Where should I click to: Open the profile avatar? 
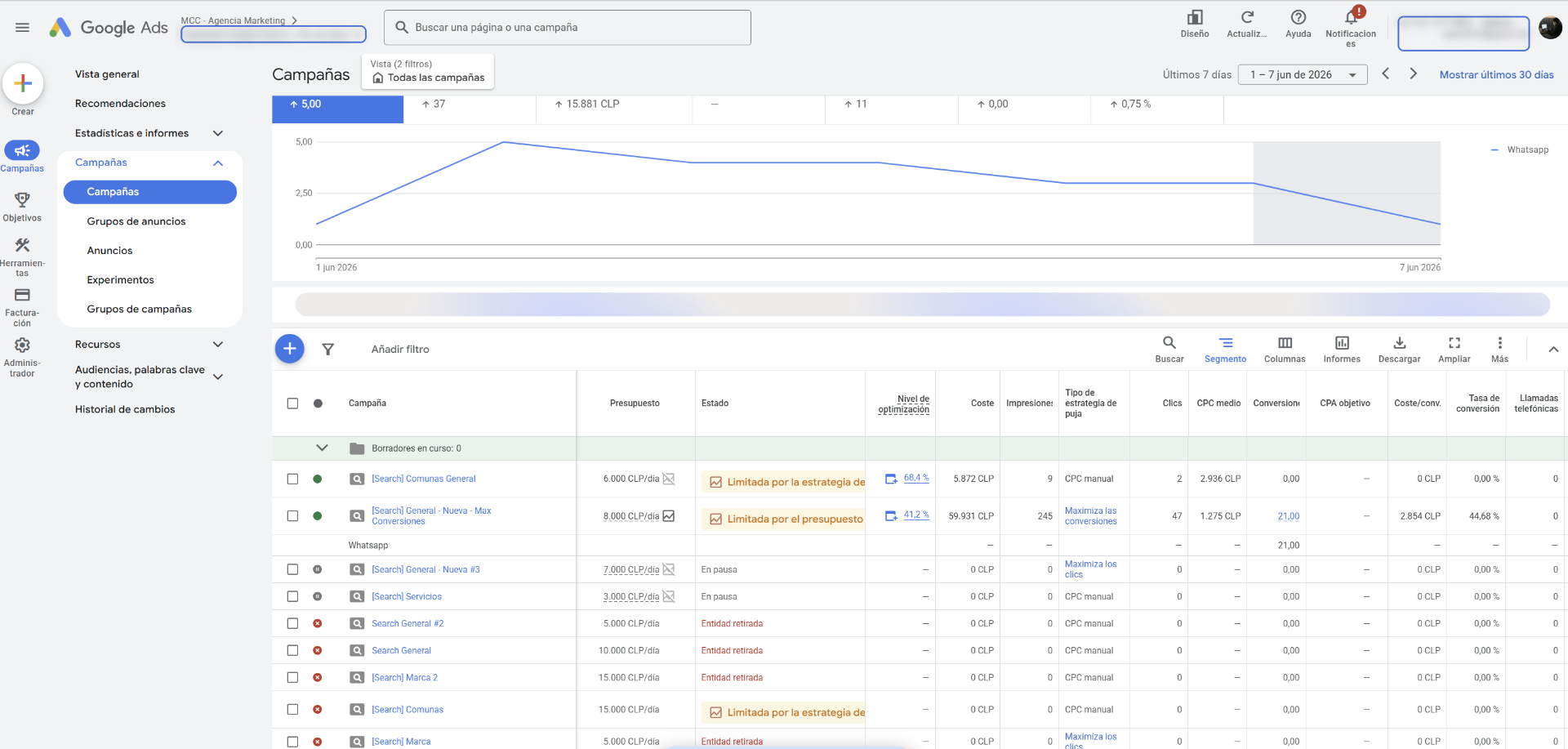click(1550, 28)
